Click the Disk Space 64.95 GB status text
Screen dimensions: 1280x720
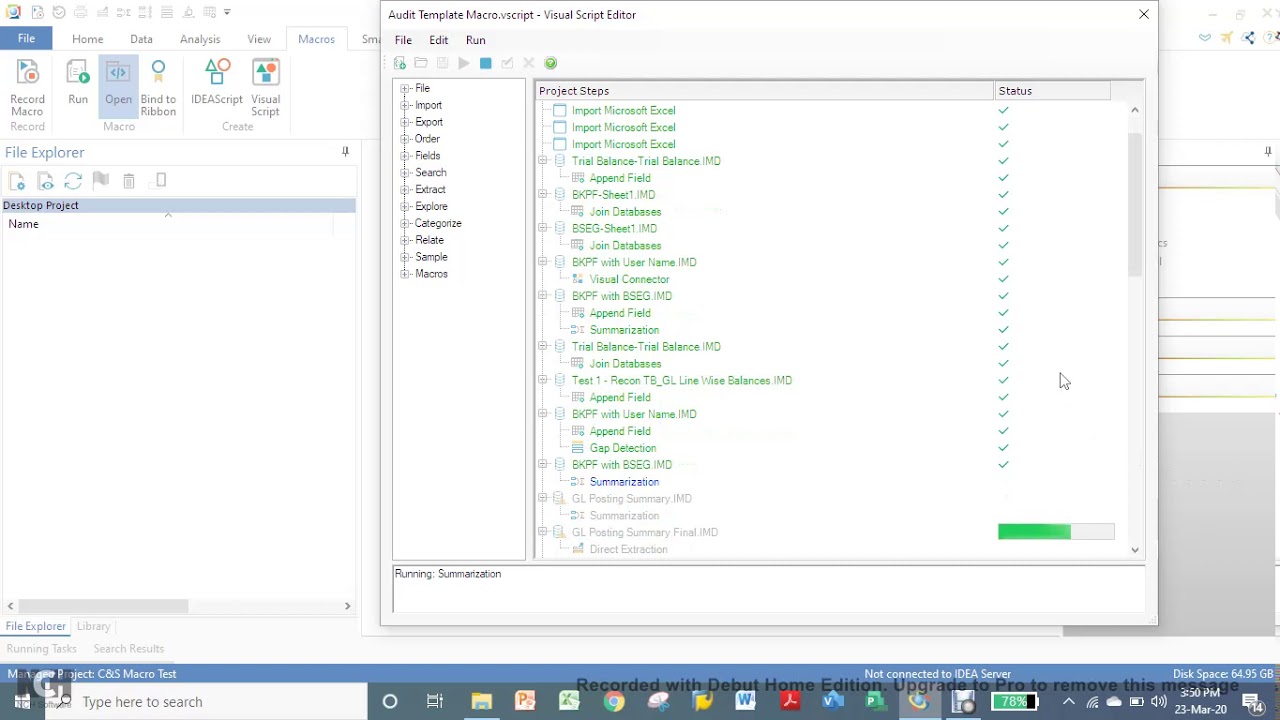[x=1223, y=674]
